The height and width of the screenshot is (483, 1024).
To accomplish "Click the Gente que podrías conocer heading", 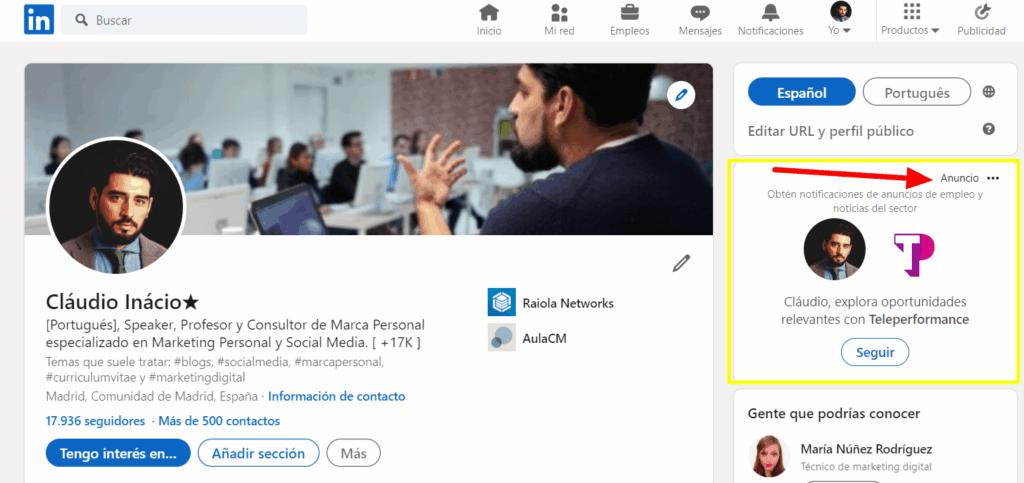I will pyautogui.click(x=834, y=413).
